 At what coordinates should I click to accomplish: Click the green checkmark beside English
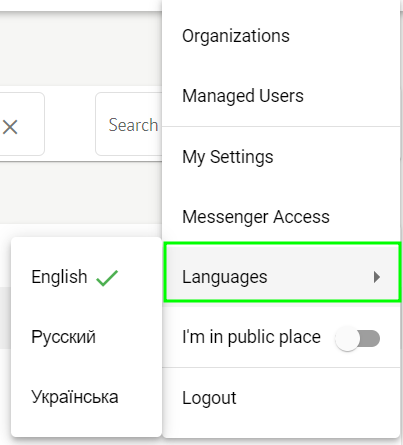tap(107, 278)
